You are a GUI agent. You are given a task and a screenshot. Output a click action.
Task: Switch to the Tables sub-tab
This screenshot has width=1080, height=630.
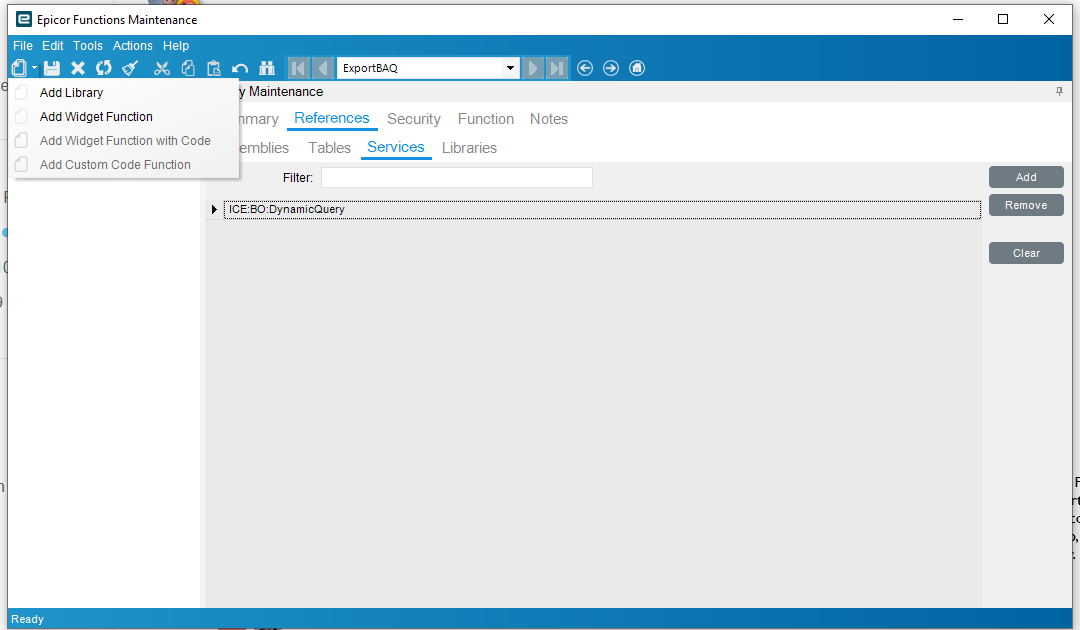(x=329, y=148)
